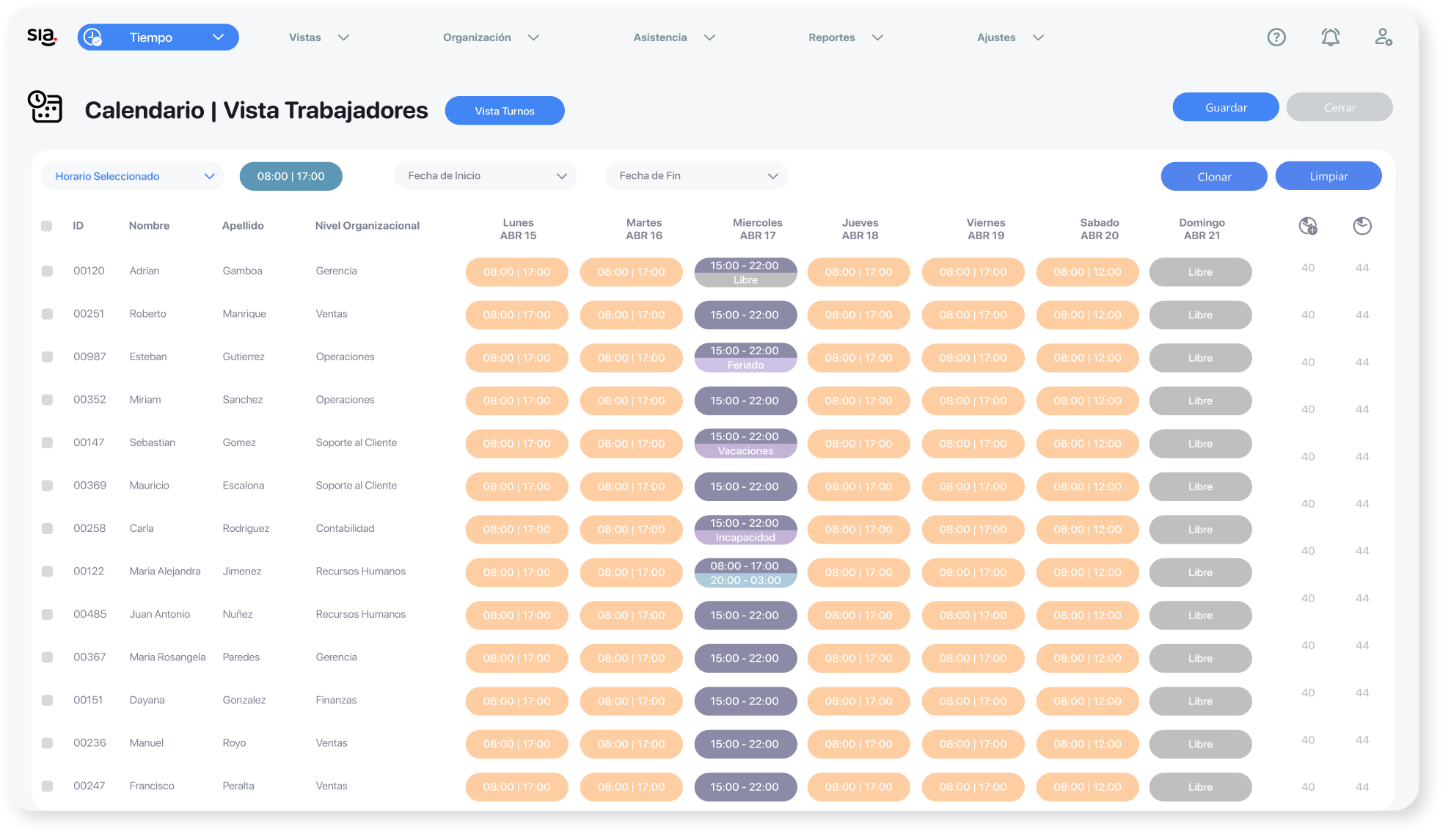Select the 08:00 | 17:00 schedule chip
The image size is (1451, 840).
[290, 177]
